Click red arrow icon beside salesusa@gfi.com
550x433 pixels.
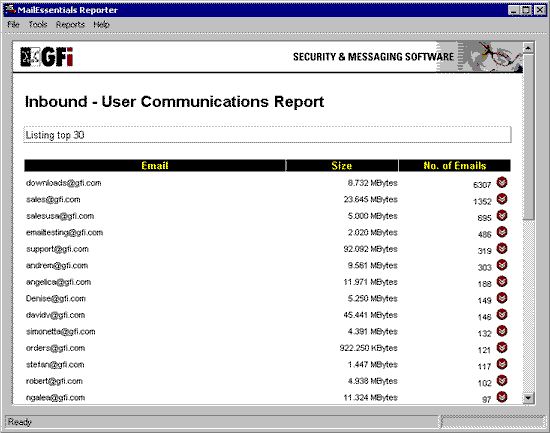tap(502, 215)
